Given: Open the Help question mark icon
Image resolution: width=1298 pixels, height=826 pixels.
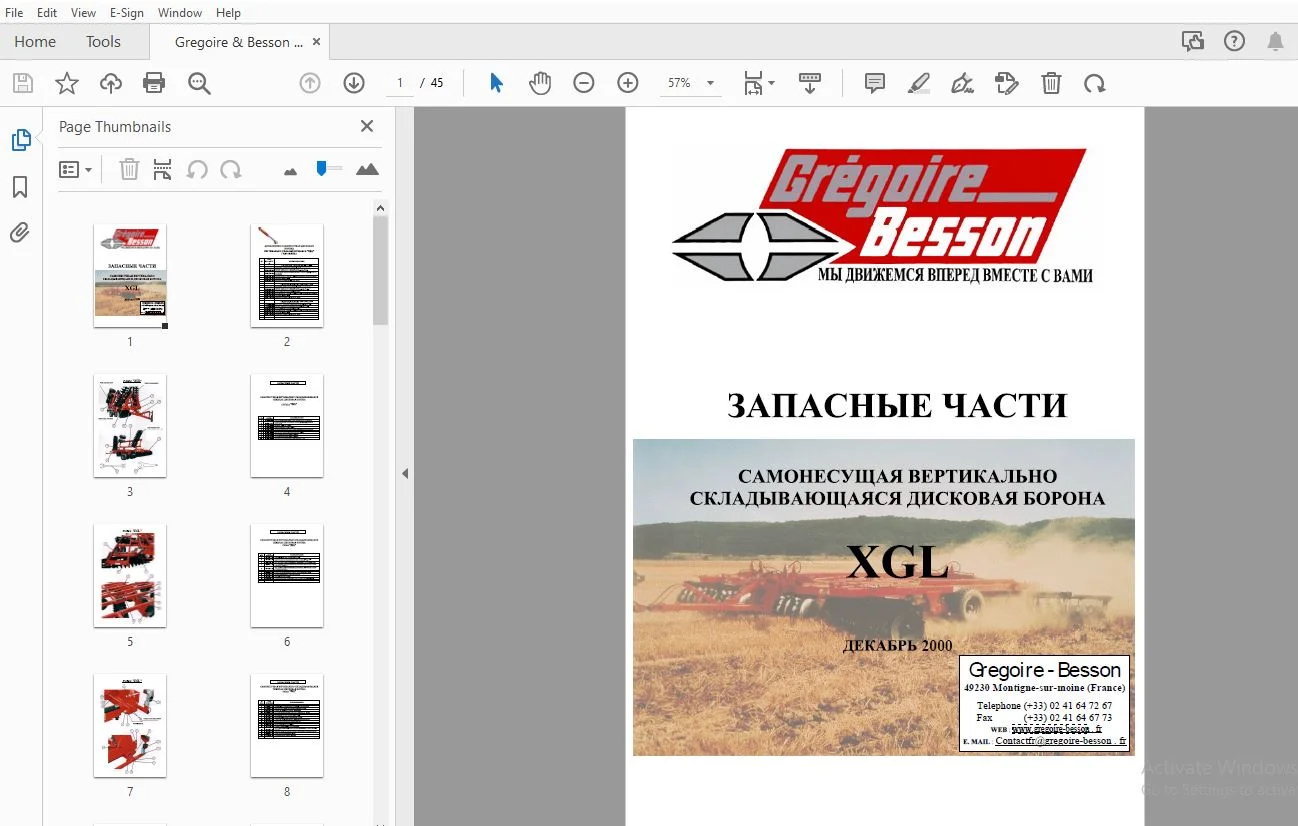Looking at the screenshot, I should point(1234,42).
